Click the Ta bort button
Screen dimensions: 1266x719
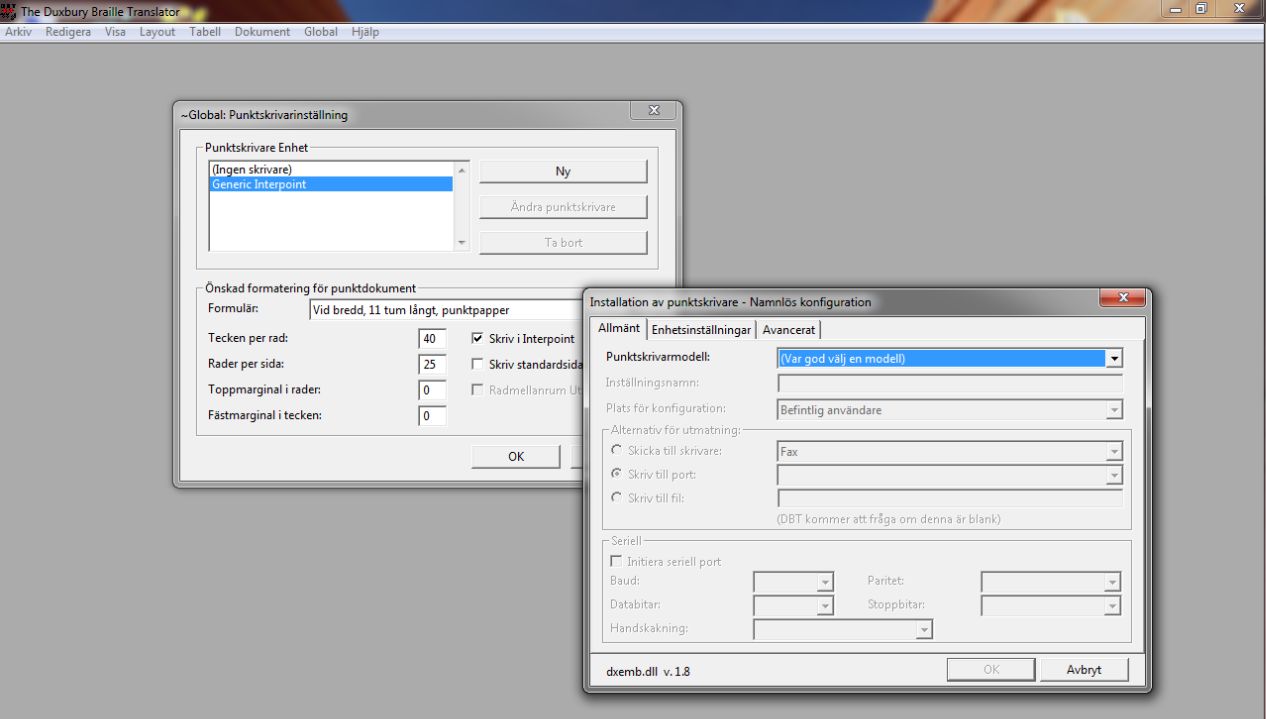pyautogui.click(x=563, y=242)
